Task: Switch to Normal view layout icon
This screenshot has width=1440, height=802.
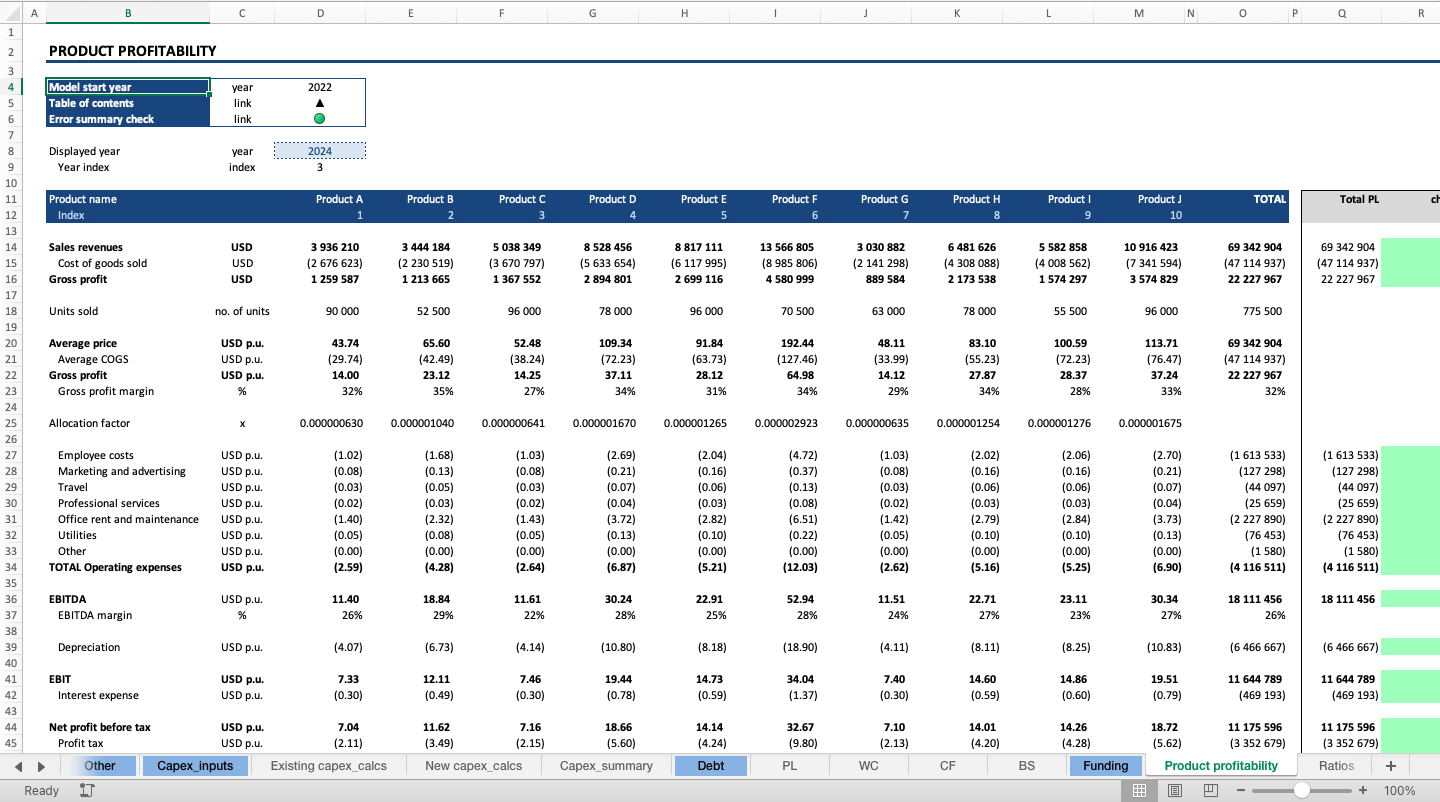Action: click(x=1139, y=790)
